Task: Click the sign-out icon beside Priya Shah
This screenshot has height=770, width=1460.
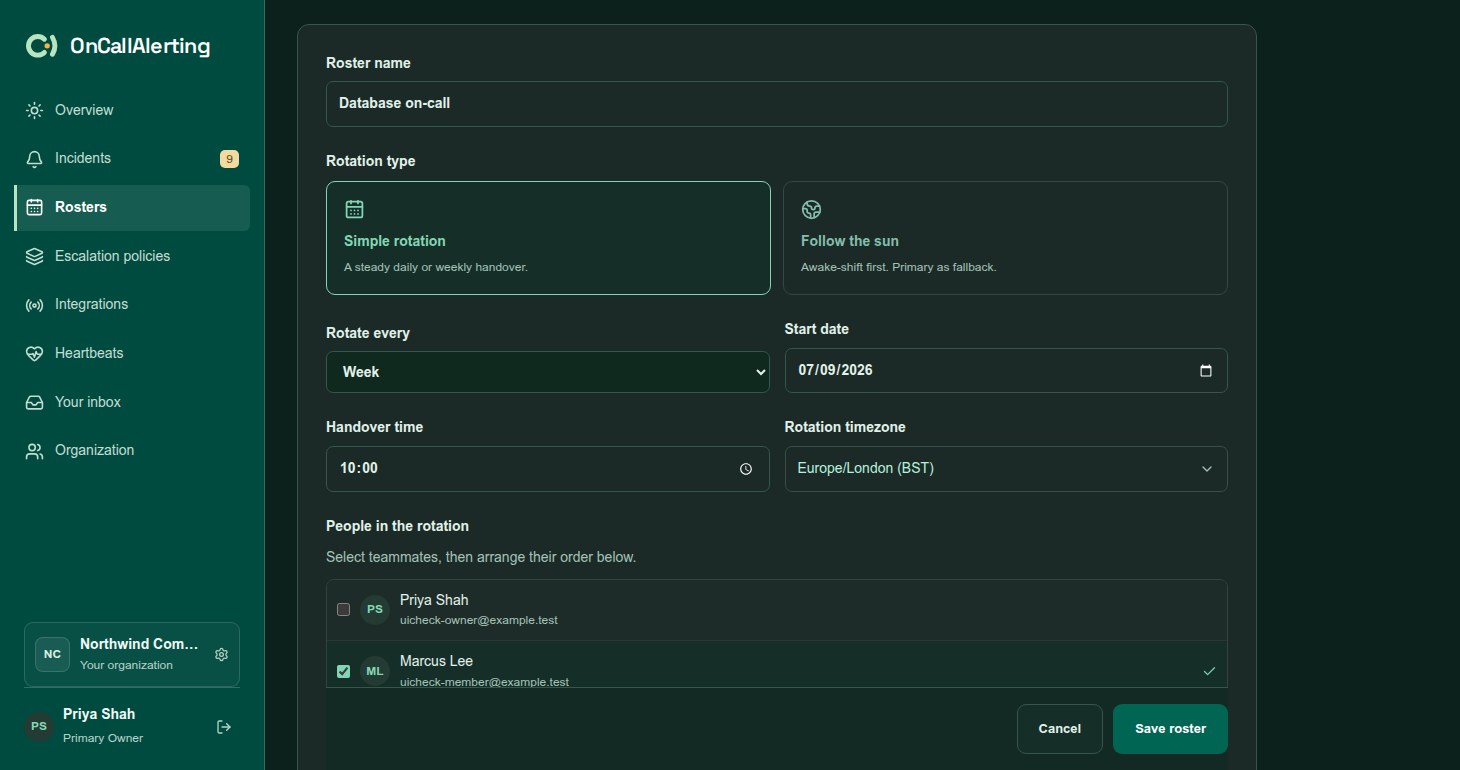Action: [224, 727]
